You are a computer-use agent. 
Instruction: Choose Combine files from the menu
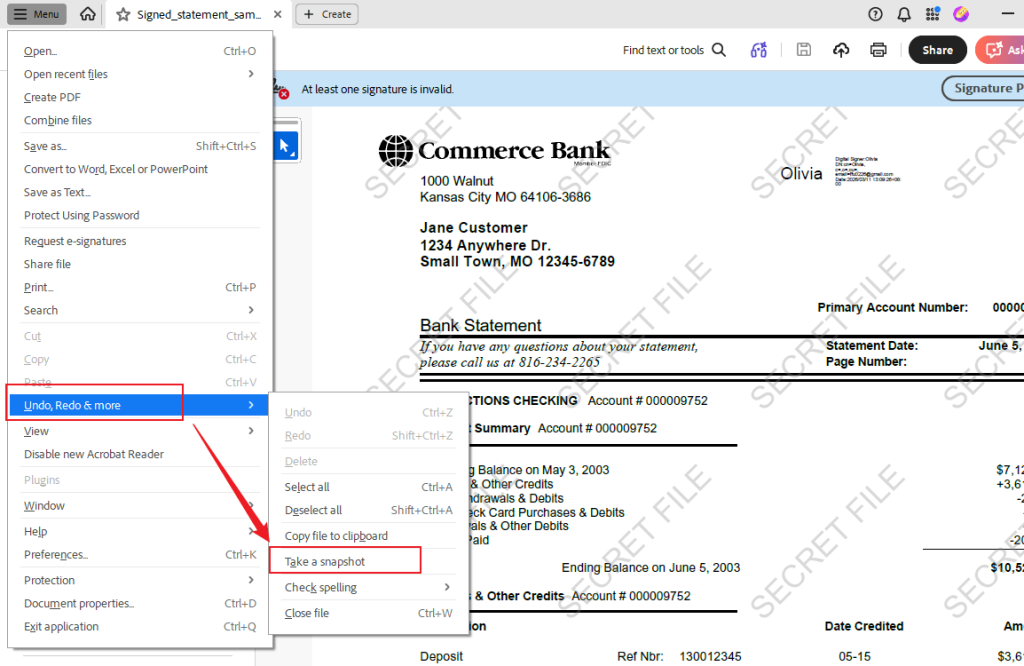pos(58,120)
